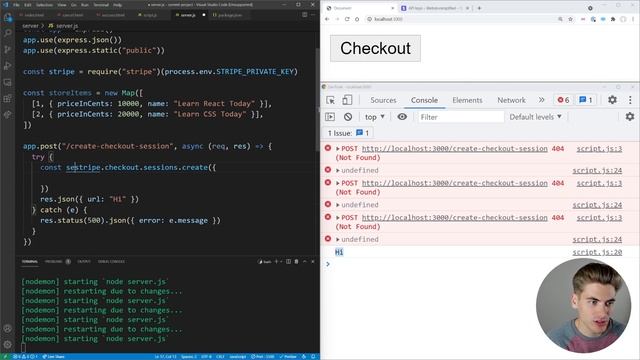Open editor More Actions ellipsis in VS Code
Image resolution: width=640 pixels, height=360 pixels.
[313, 15]
